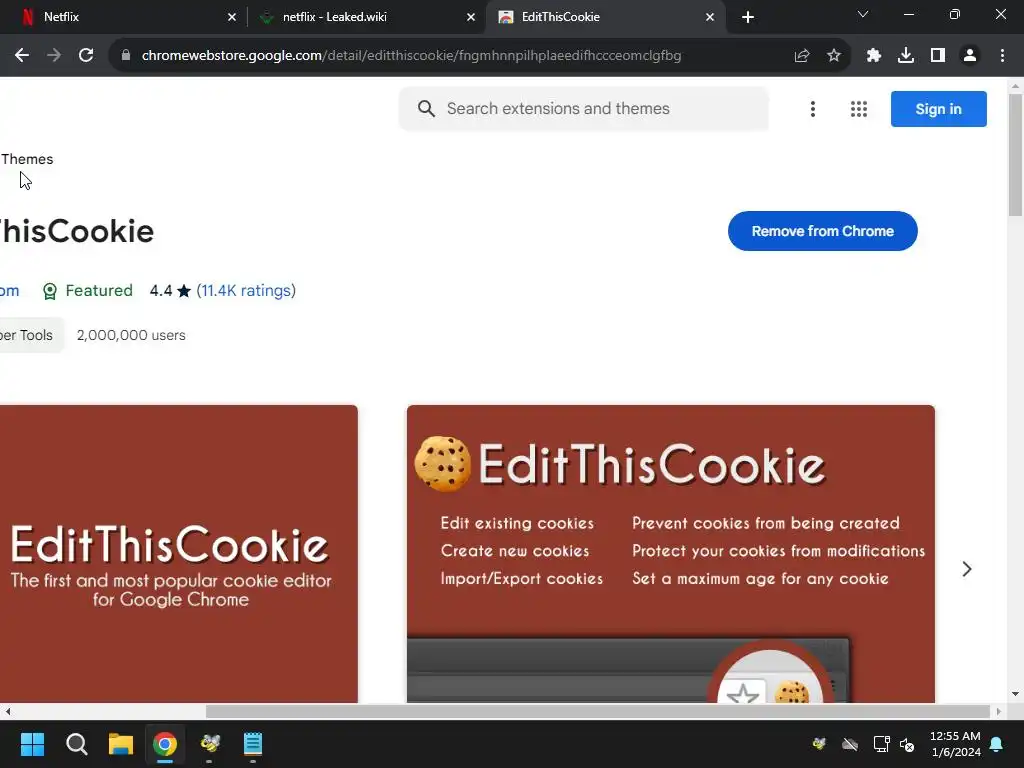Open Chrome three-dot main menu
This screenshot has height=768, width=1024.
(x=1002, y=56)
